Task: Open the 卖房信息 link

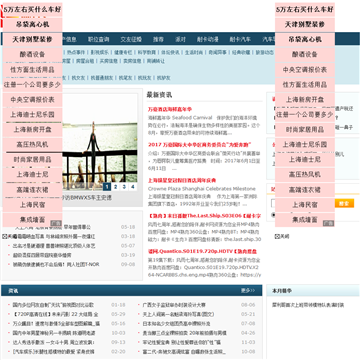Action: pos(133,61)
